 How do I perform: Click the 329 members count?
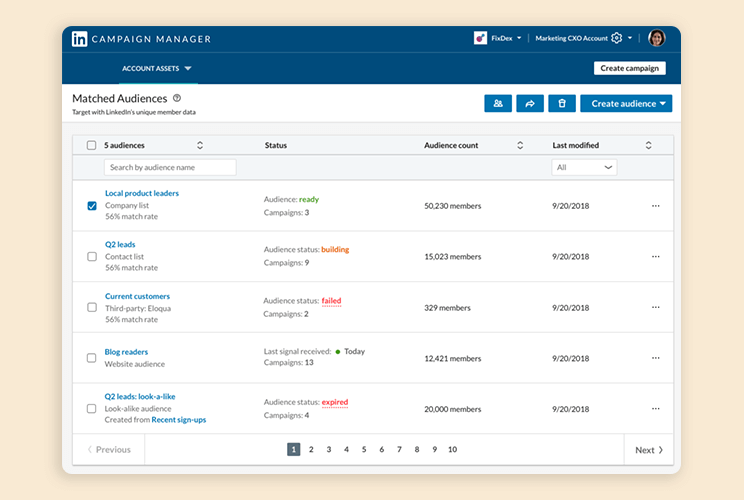(x=447, y=308)
